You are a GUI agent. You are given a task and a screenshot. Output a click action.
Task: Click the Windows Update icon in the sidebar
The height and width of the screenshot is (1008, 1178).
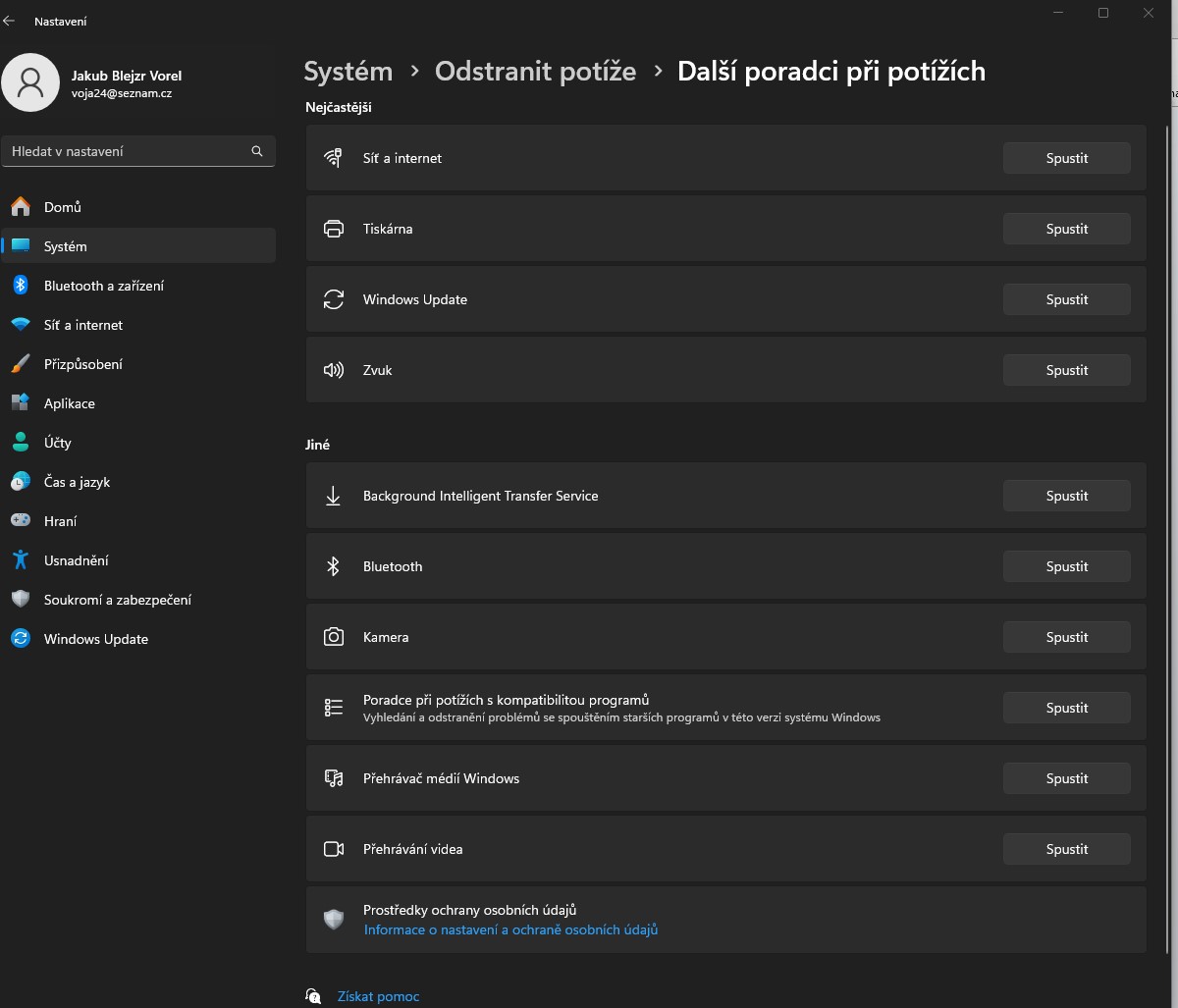(x=21, y=639)
